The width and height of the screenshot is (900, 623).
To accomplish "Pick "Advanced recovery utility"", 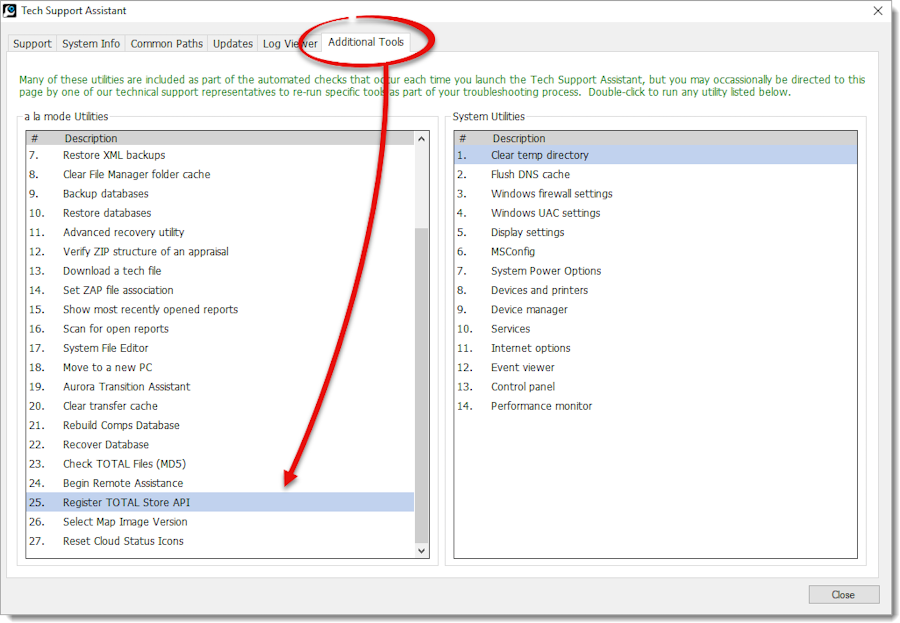I will (x=220, y=233).
